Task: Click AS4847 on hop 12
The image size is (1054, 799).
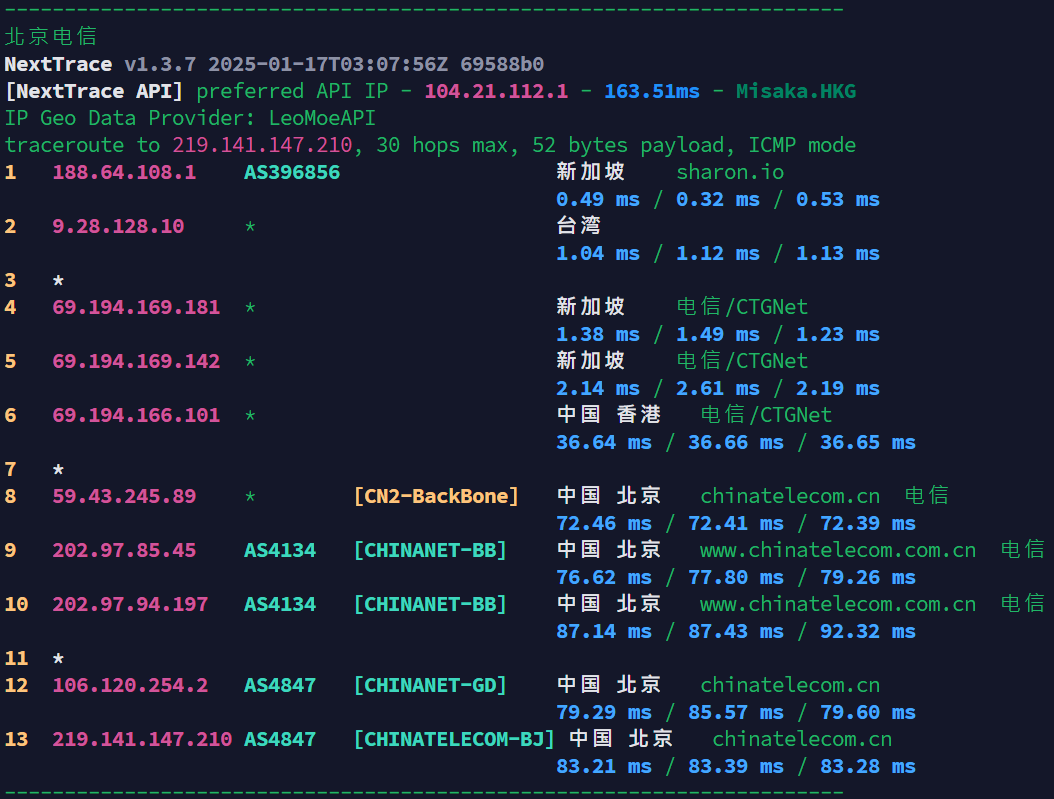Action: (x=280, y=685)
